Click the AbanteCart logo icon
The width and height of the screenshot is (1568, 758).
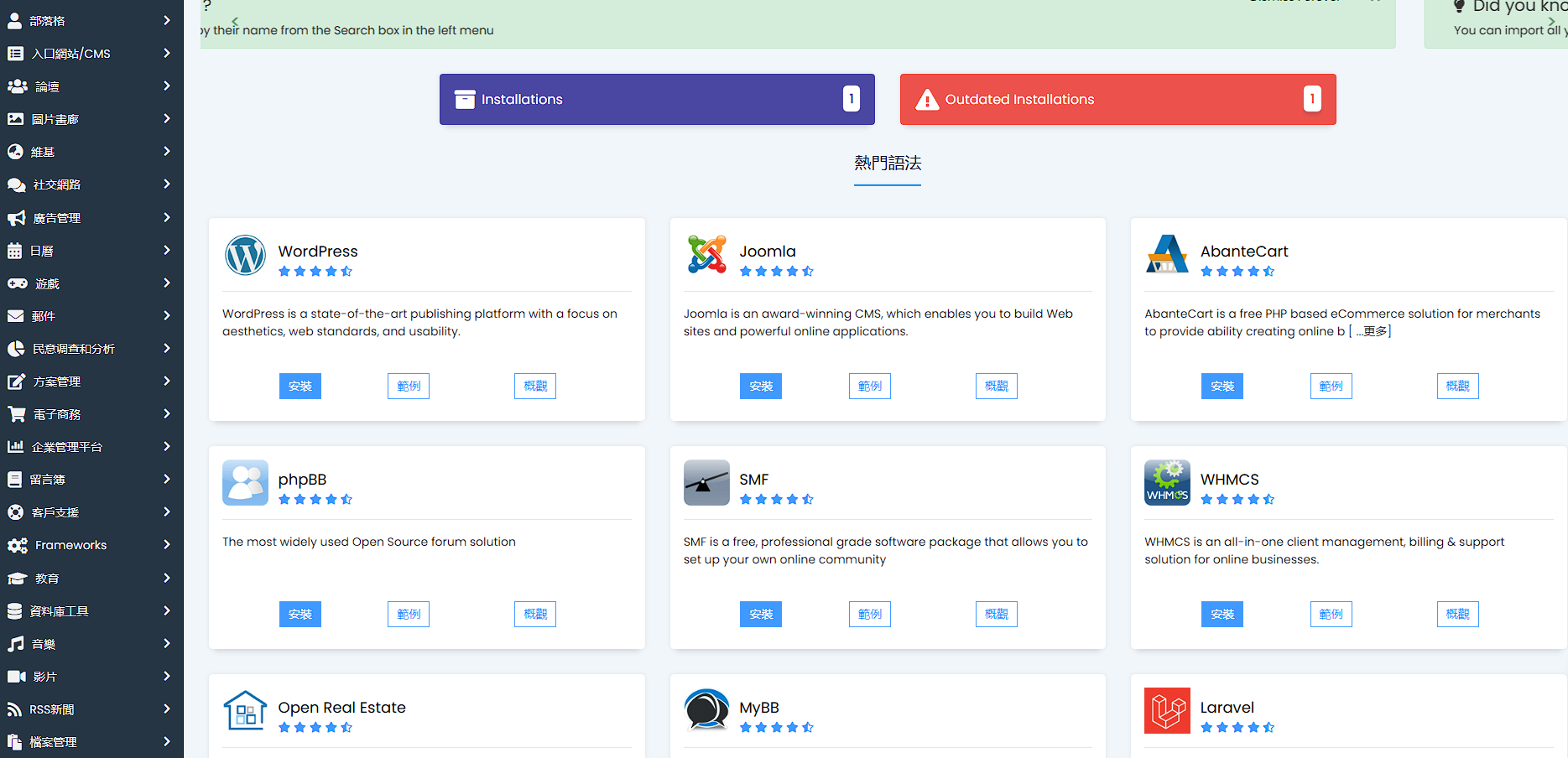[x=1167, y=255]
